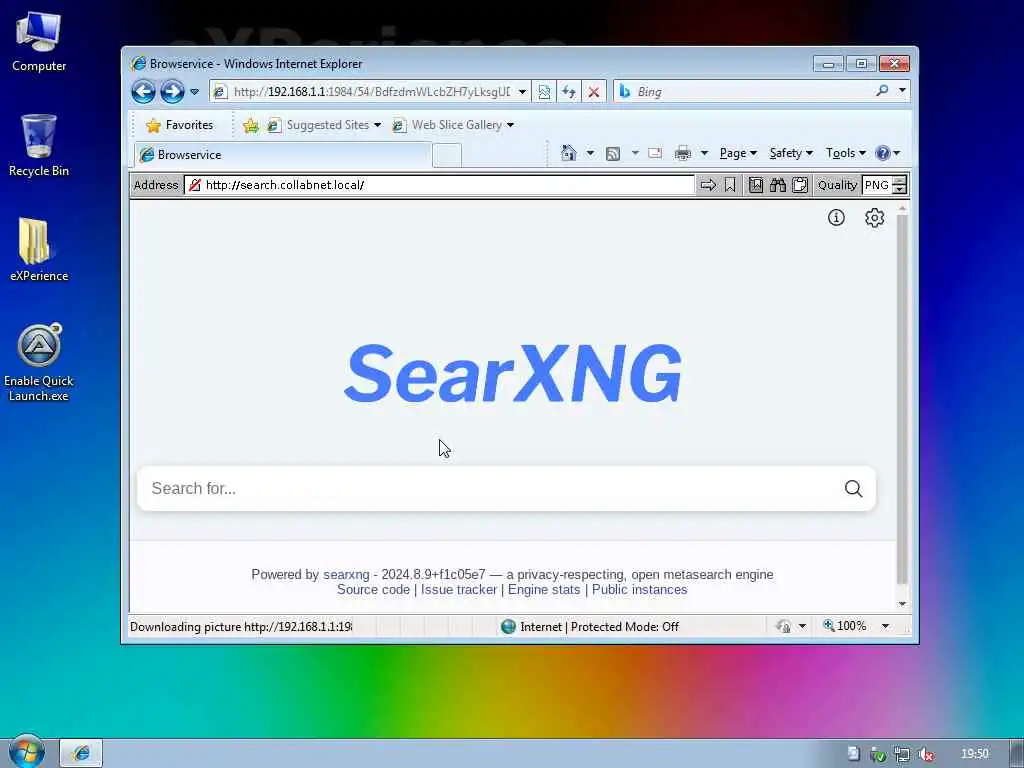
Task: Open the Tools menu
Action: coord(846,153)
